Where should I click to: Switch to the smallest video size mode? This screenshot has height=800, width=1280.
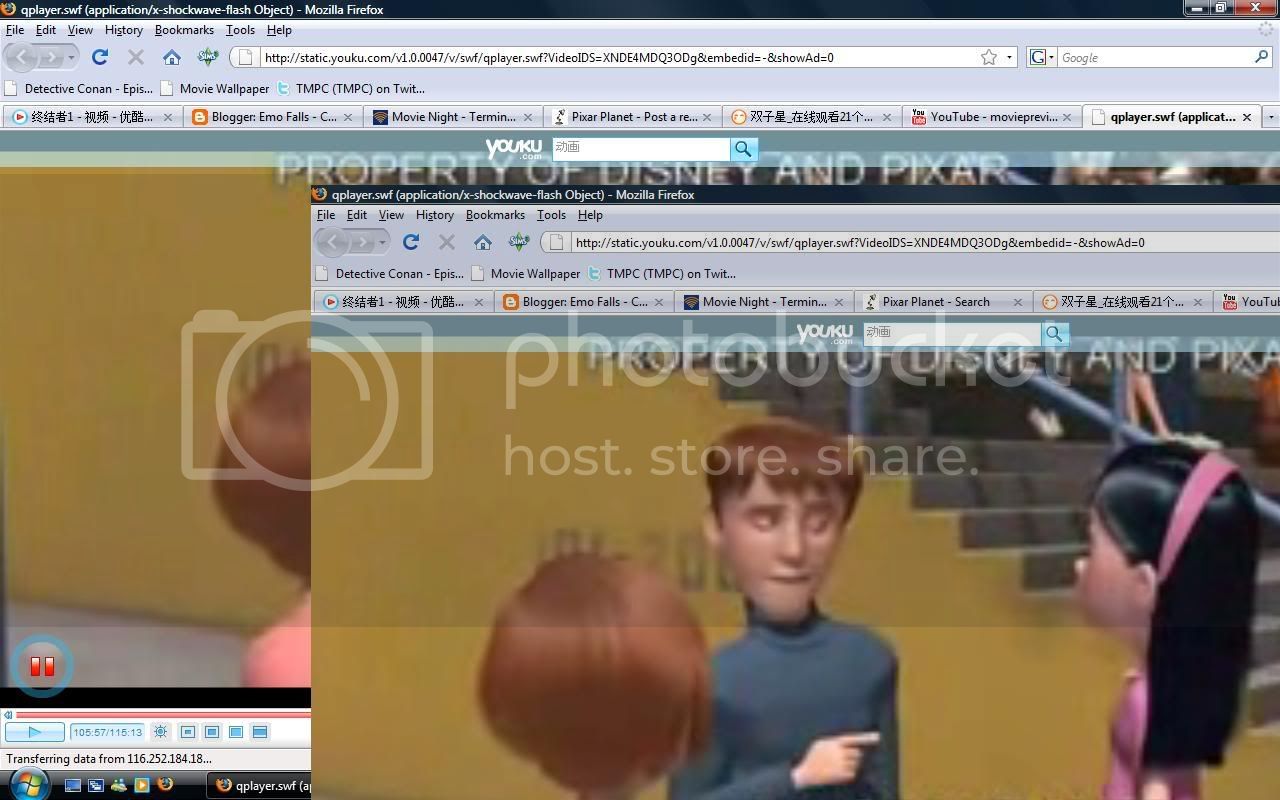[187, 732]
